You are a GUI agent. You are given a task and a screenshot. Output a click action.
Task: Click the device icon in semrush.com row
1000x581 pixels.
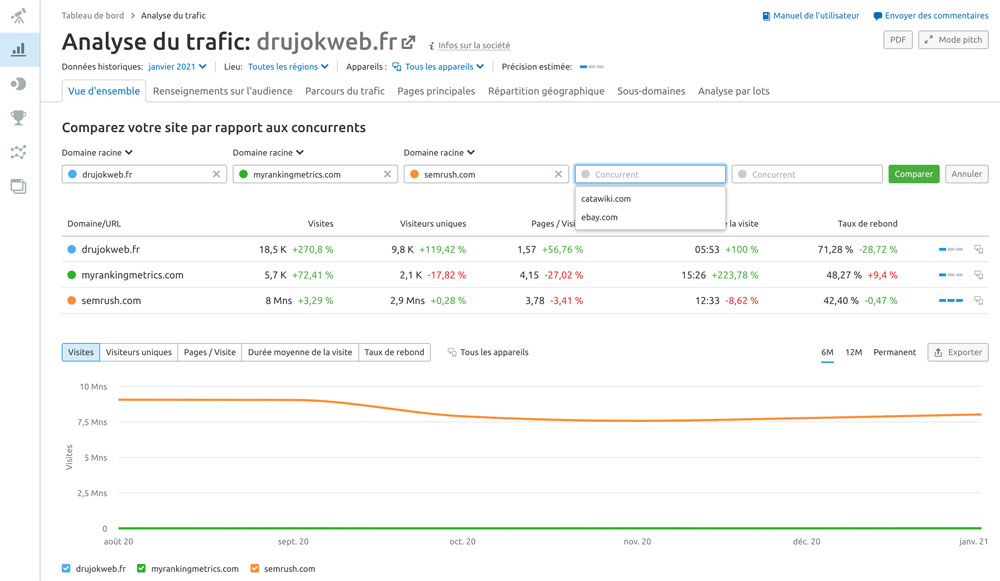[x=978, y=300]
